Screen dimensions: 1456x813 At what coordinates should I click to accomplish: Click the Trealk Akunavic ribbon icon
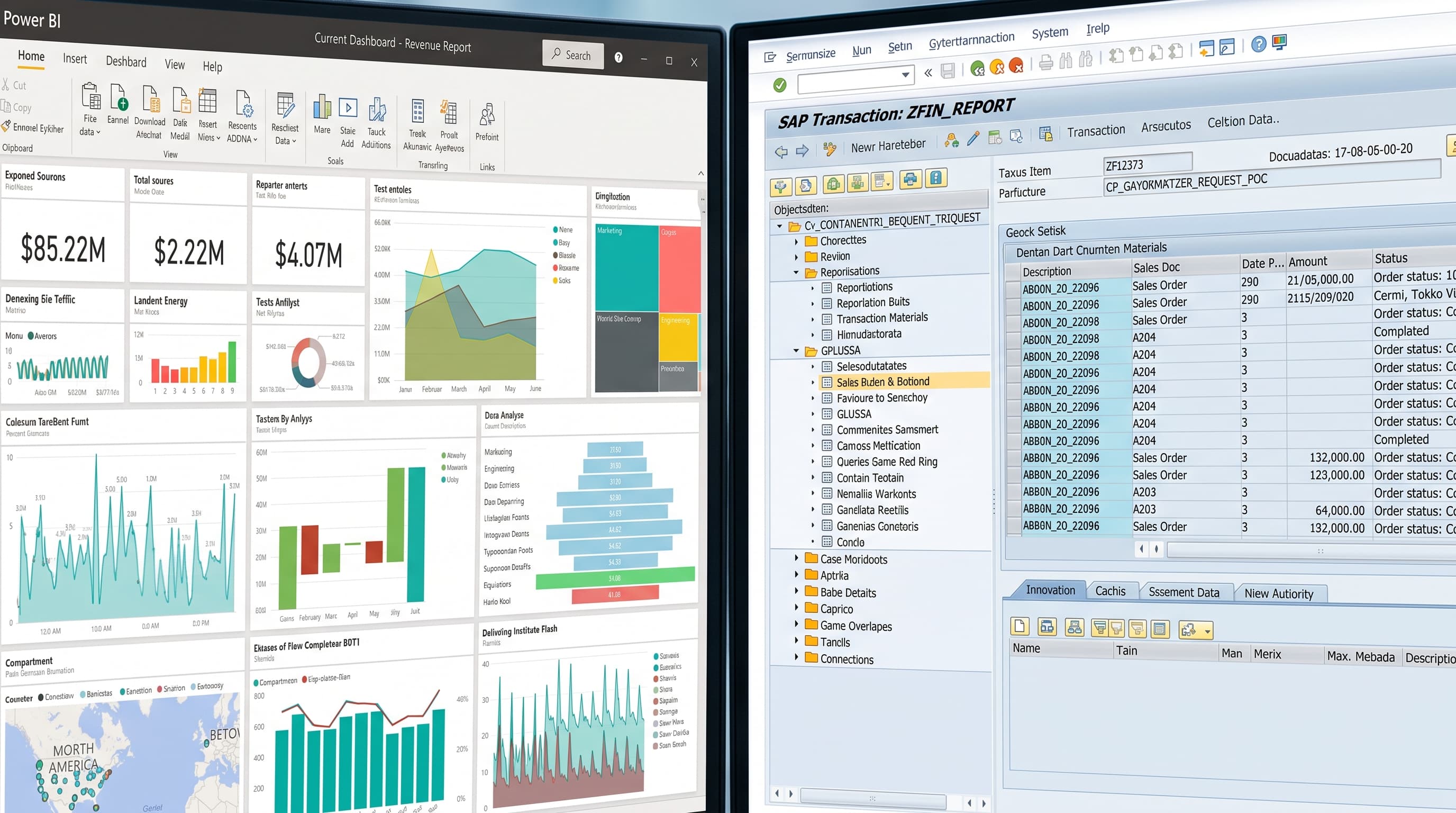[x=417, y=111]
